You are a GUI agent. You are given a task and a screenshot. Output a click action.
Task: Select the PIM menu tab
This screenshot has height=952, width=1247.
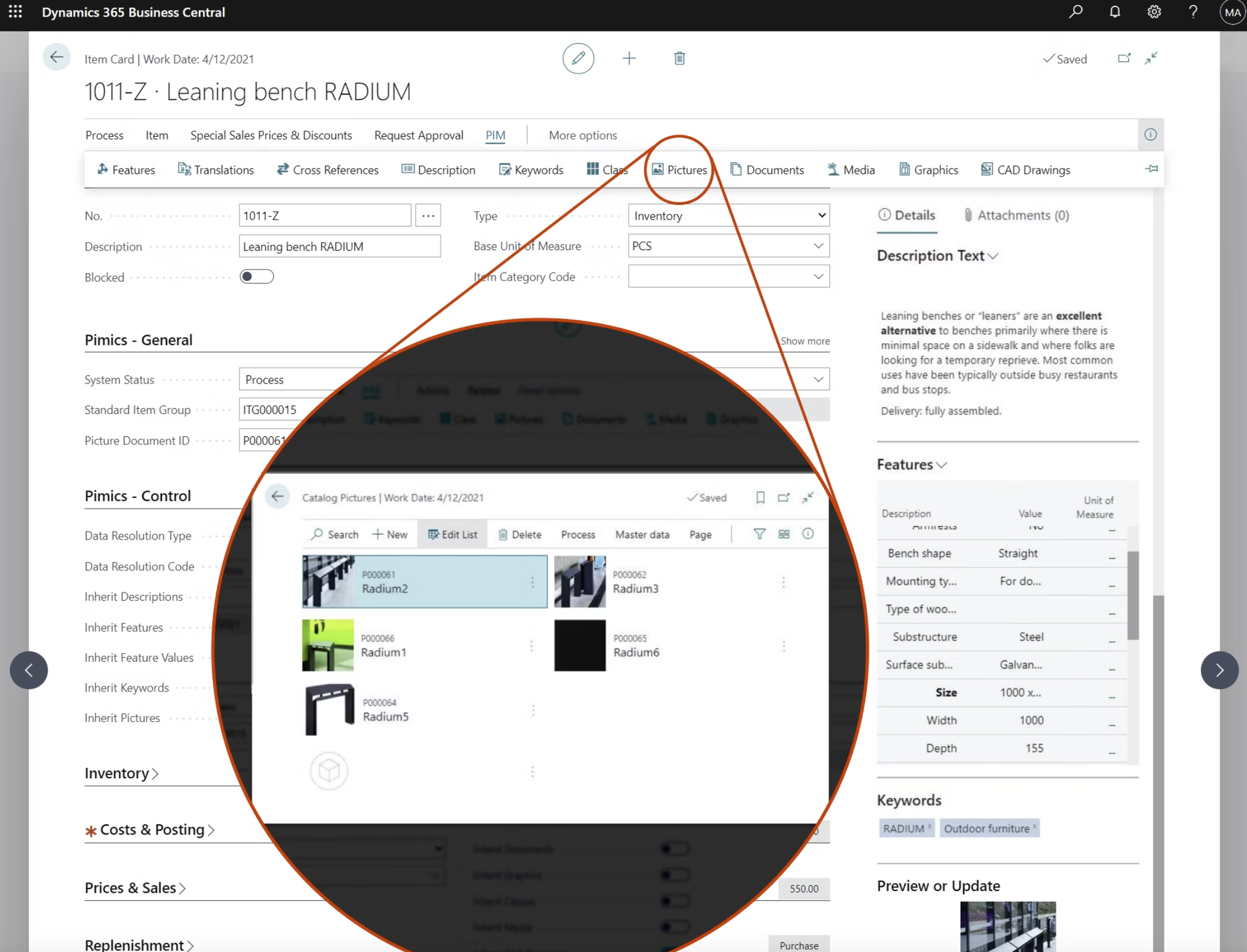click(495, 135)
